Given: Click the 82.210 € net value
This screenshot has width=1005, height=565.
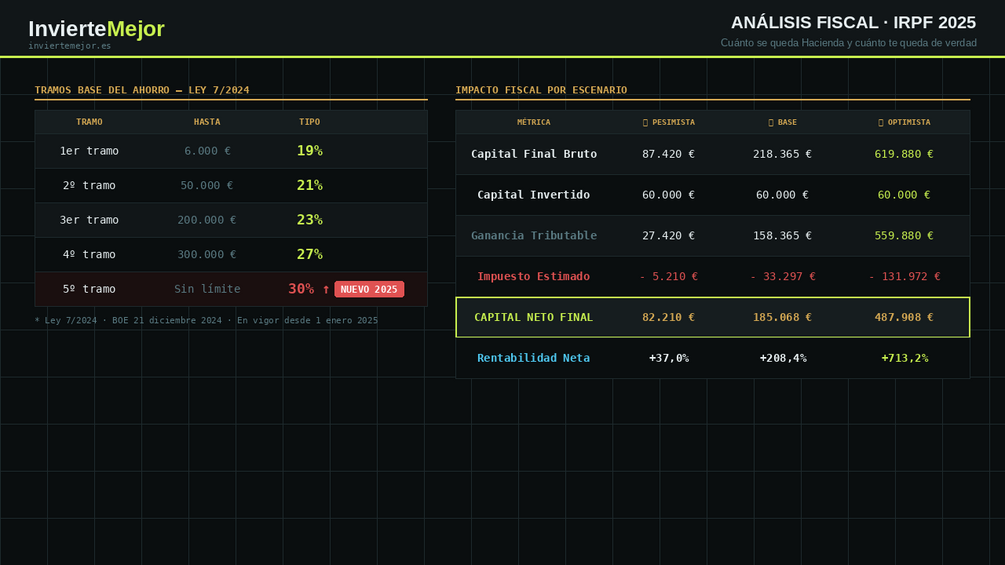Looking at the screenshot, I should [x=669, y=317].
